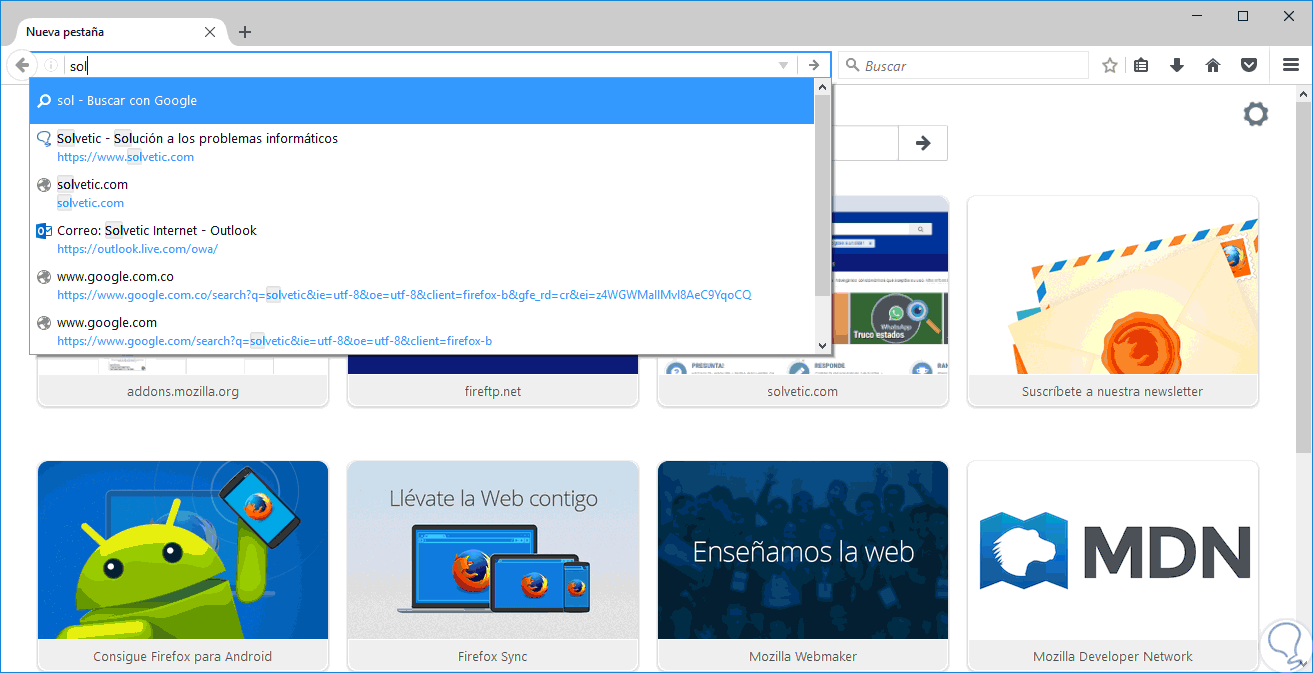
Task: Submit new tab page search arrow
Action: (x=923, y=143)
